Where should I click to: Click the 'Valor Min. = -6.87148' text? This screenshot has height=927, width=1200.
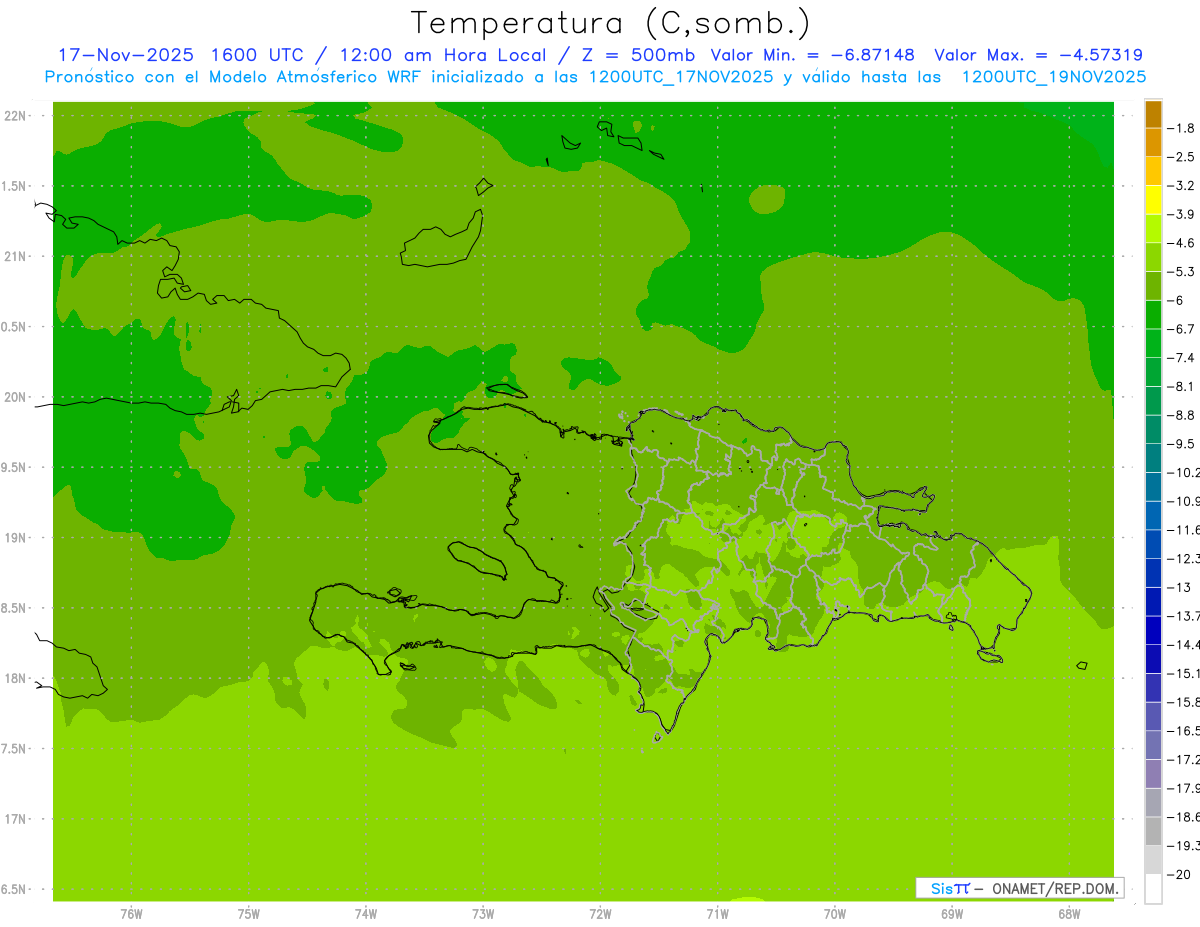[812, 55]
